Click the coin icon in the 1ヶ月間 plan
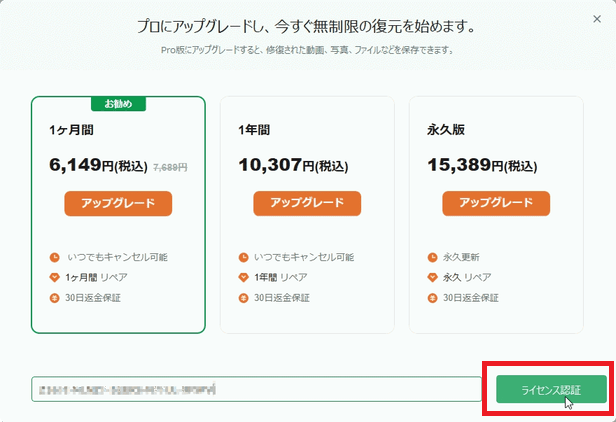This screenshot has width=616, height=422. (x=55, y=297)
